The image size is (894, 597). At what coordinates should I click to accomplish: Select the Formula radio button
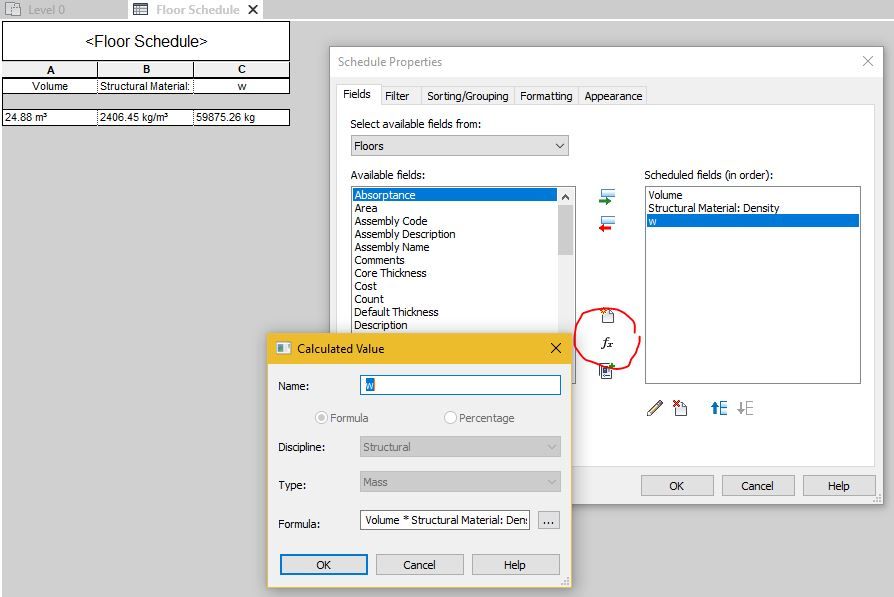321,418
